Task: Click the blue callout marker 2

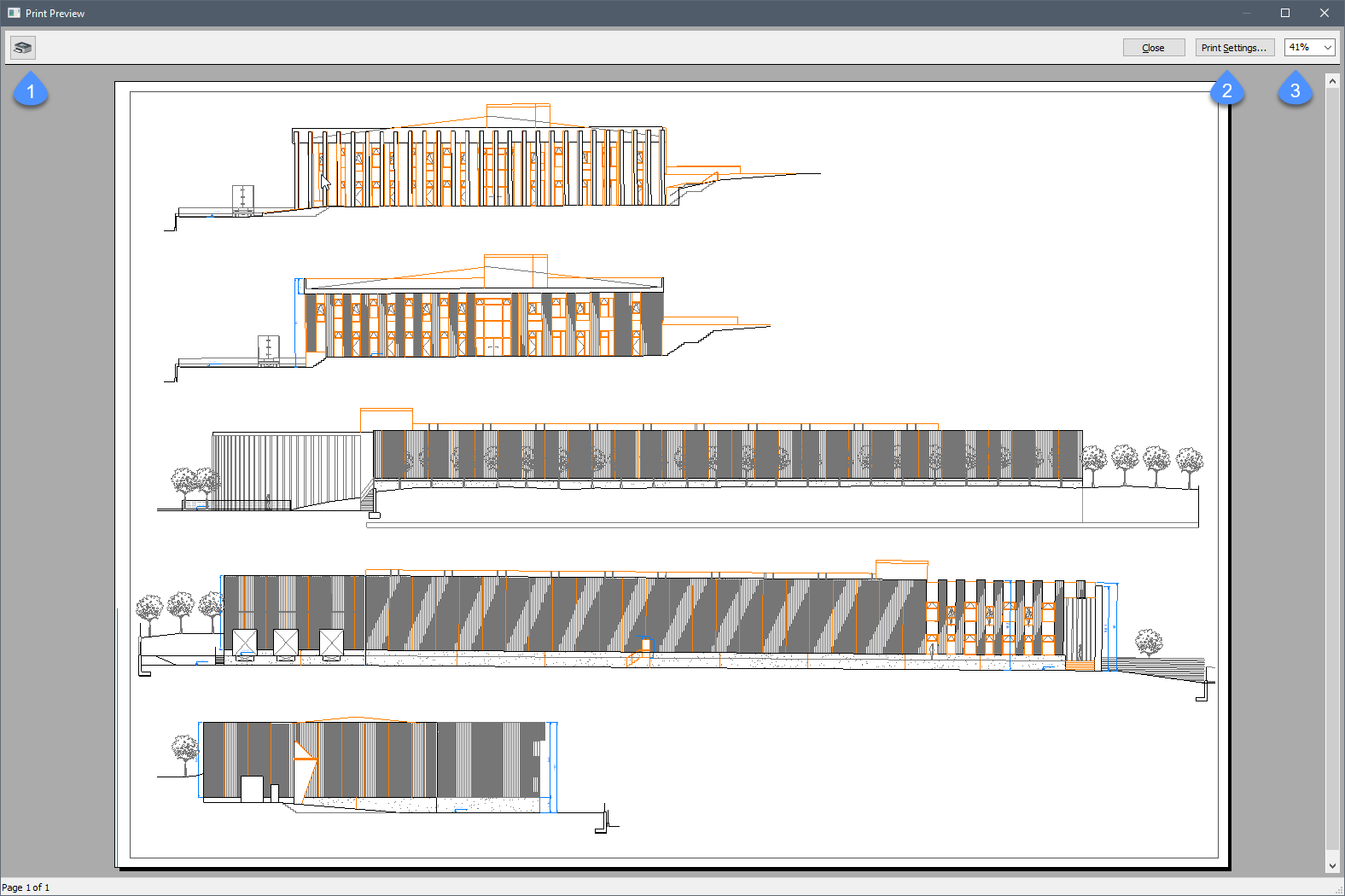Action: pos(1226,90)
